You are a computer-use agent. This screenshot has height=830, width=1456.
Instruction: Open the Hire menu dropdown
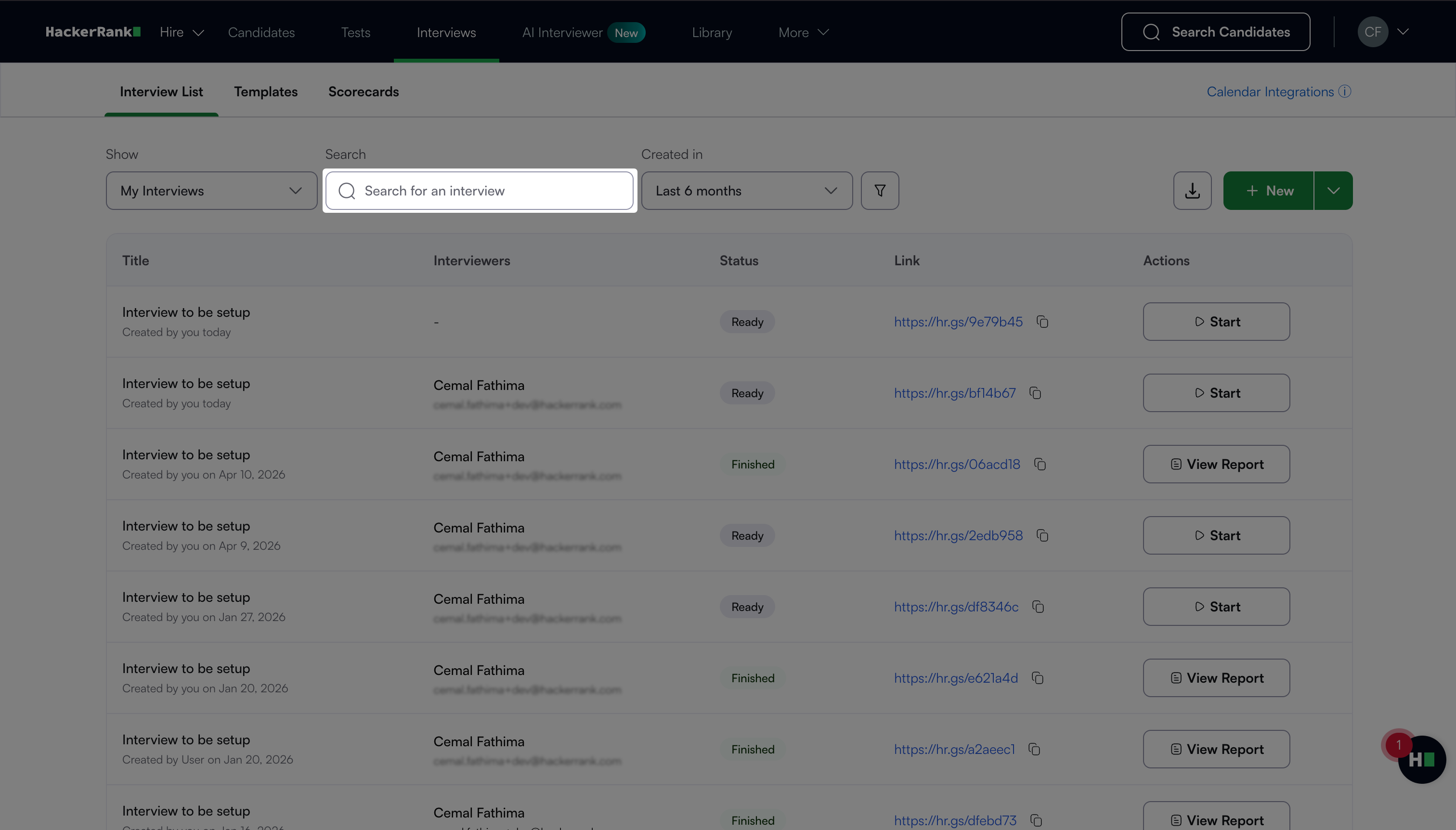pos(182,32)
